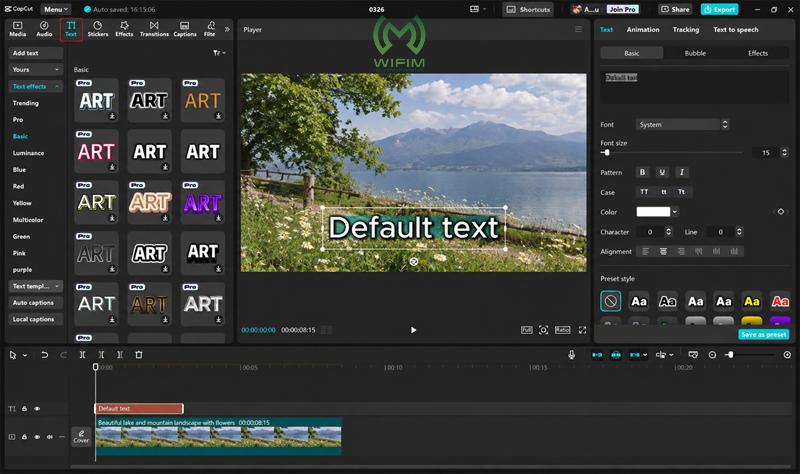Open the Audio panel

click(44, 29)
